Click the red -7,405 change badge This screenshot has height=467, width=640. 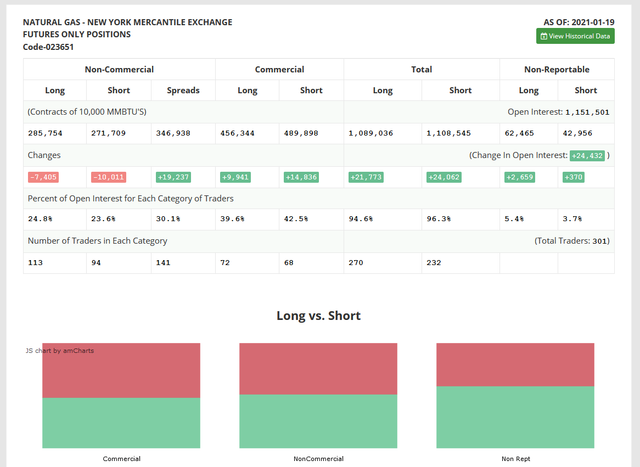tap(43, 177)
